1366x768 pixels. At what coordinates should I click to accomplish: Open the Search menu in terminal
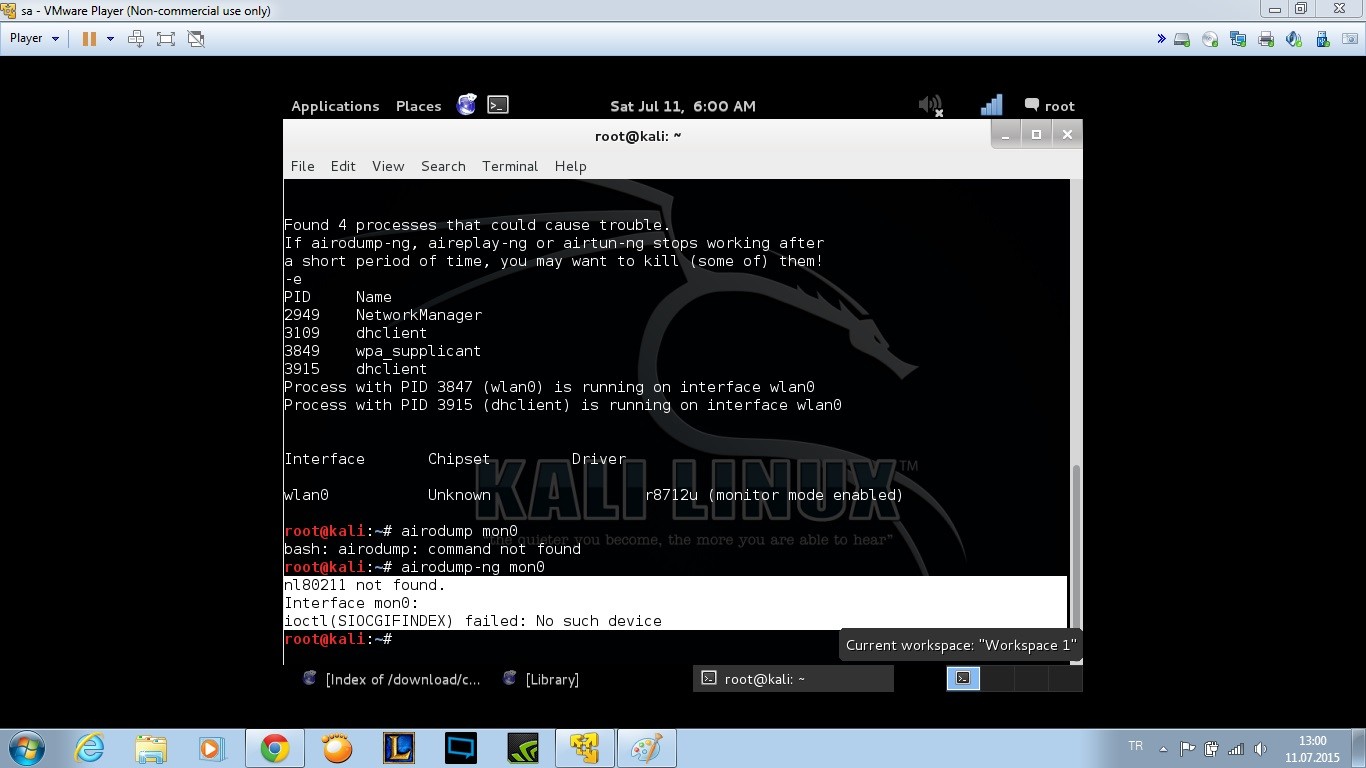tap(443, 166)
